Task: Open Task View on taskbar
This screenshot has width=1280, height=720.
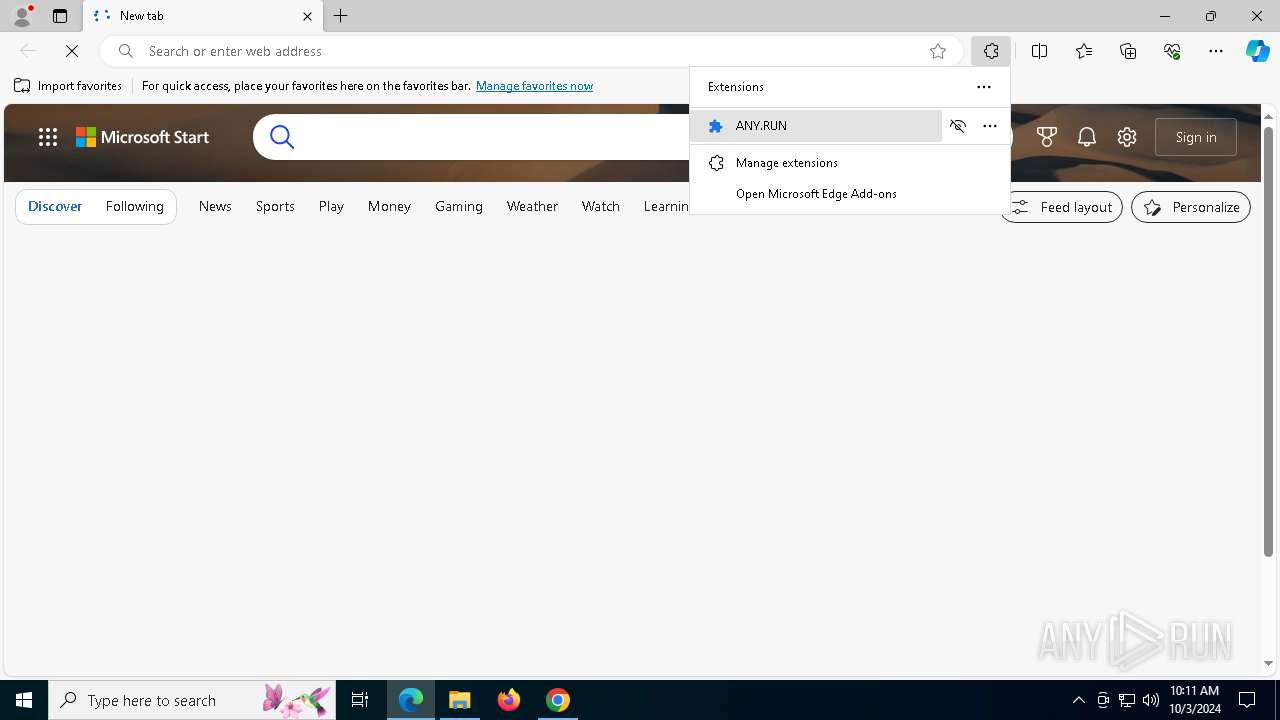Action: [x=360, y=700]
